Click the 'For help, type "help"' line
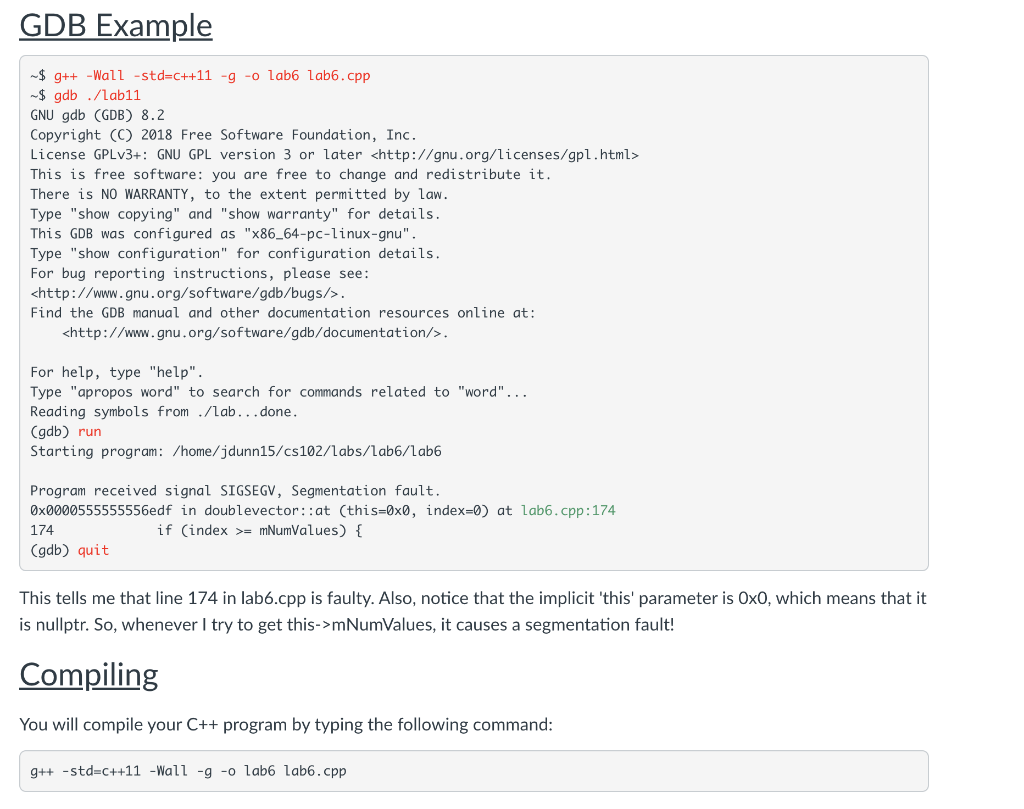1024x809 pixels. pyautogui.click(x=116, y=372)
